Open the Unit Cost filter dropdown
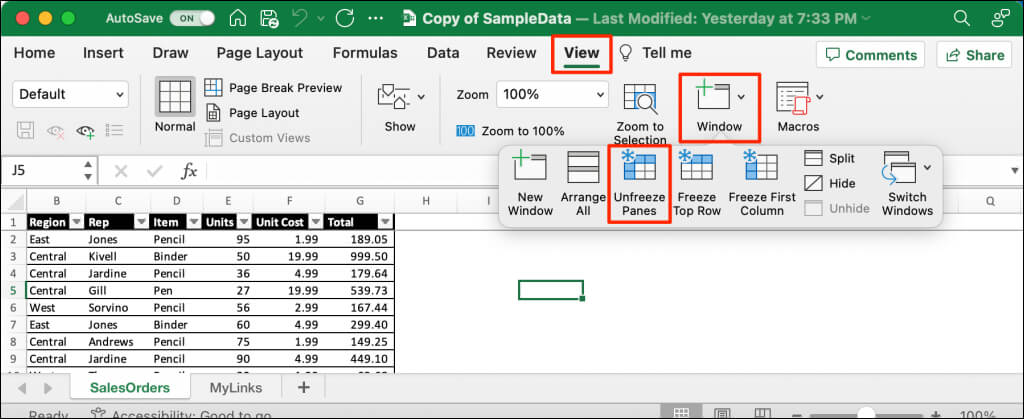1024x419 pixels. point(315,222)
